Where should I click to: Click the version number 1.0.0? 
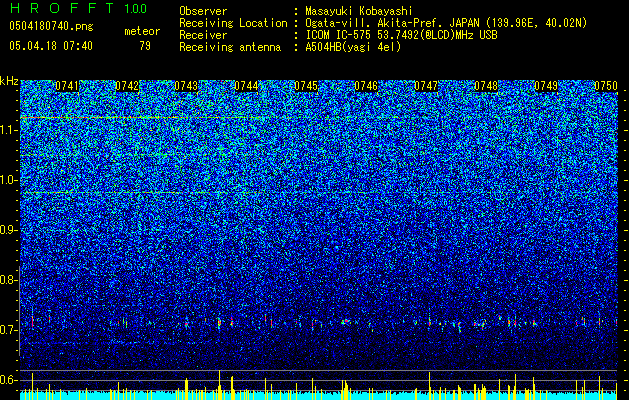tap(136, 9)
